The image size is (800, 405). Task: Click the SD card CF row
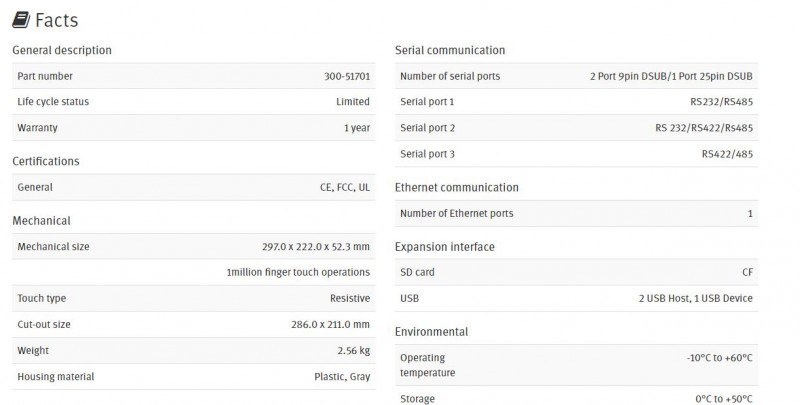576,272
